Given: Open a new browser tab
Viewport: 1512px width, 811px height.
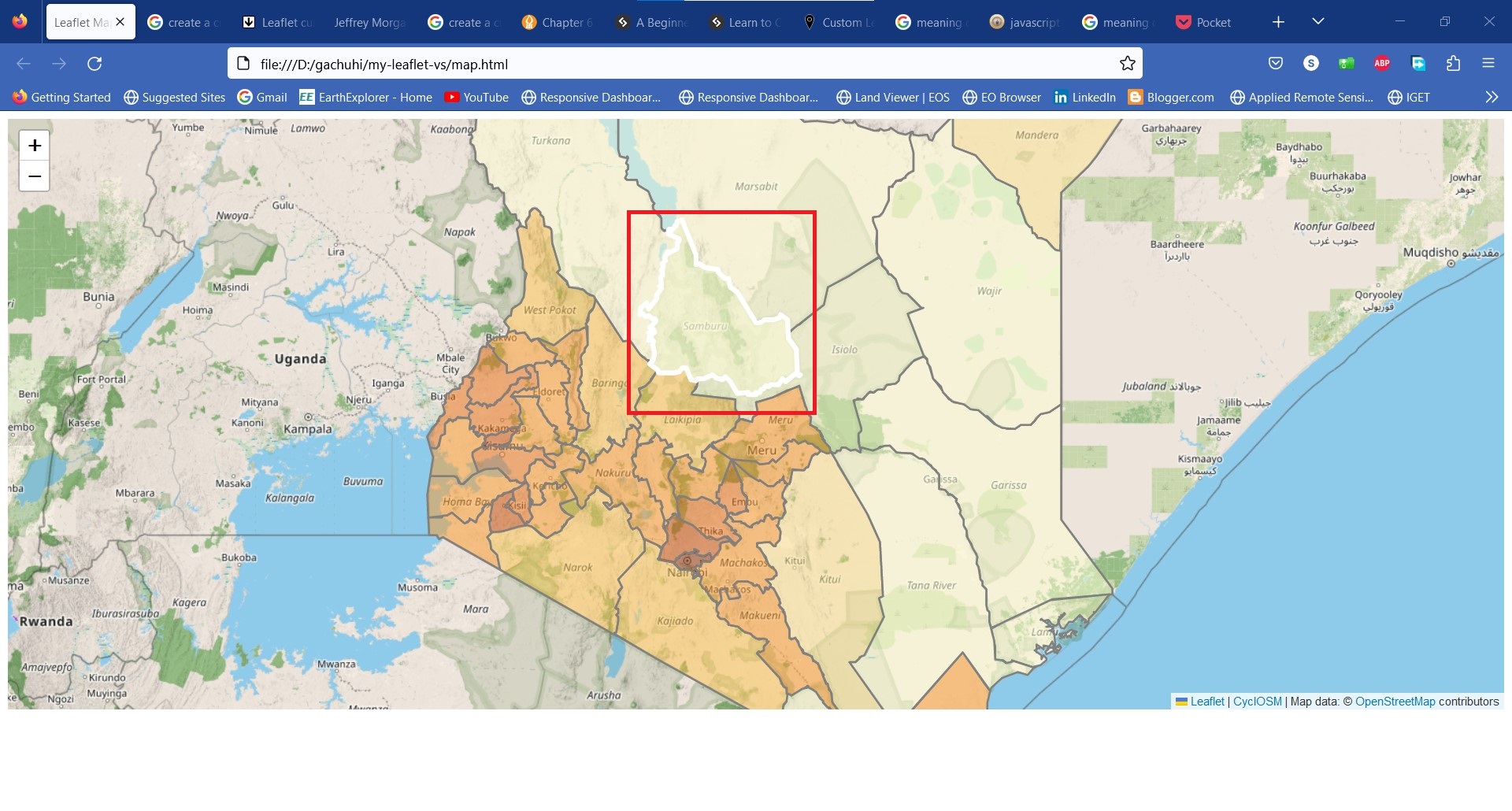Looking at the screenshot, I should point(1278,22).
